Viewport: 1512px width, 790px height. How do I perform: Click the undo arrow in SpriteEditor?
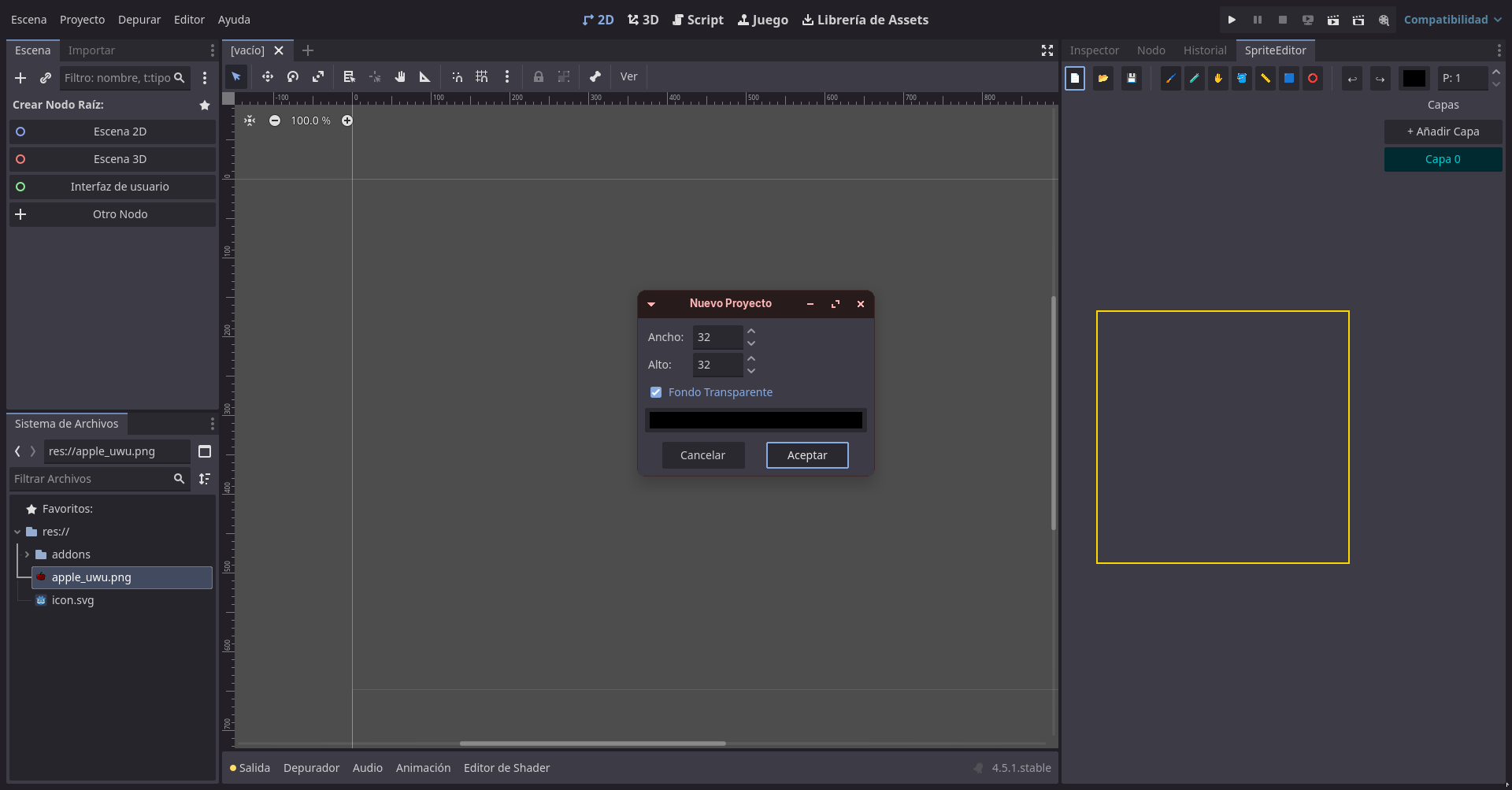[x=1351, y=78]
